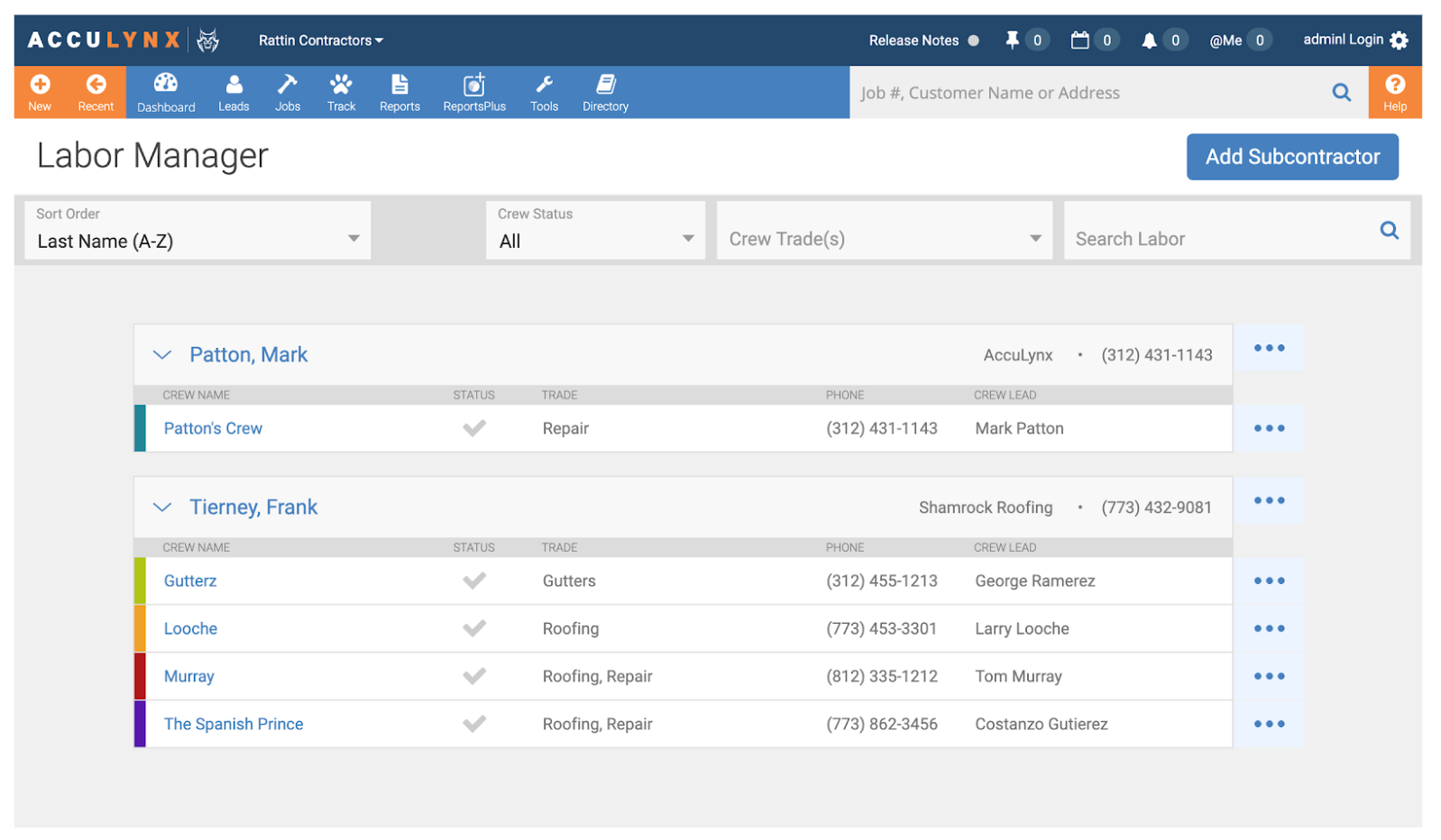The image size is (1441, 840).
Task: Open the Sort Order dropdown
Action: (197, 230)
